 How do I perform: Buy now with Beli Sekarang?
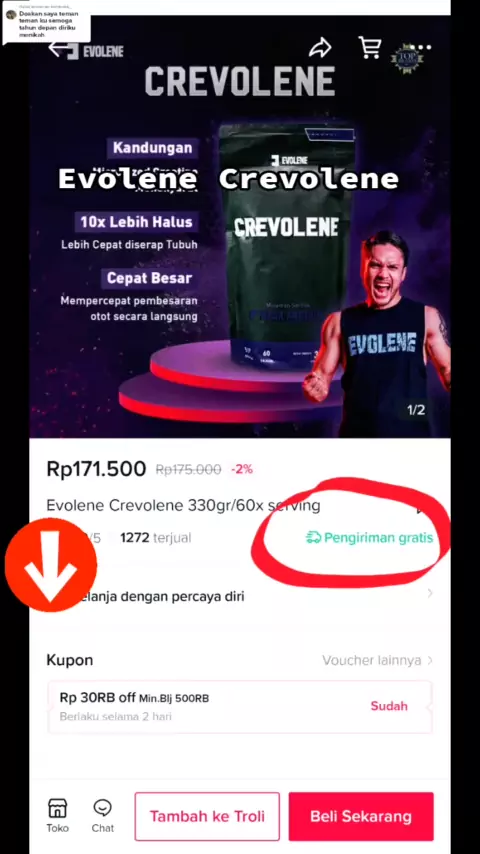(361, 816)
